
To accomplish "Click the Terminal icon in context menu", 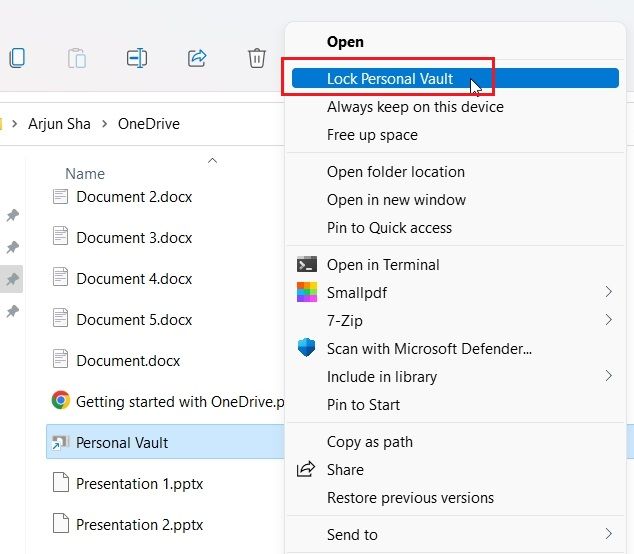I will [x=307, y=264].
